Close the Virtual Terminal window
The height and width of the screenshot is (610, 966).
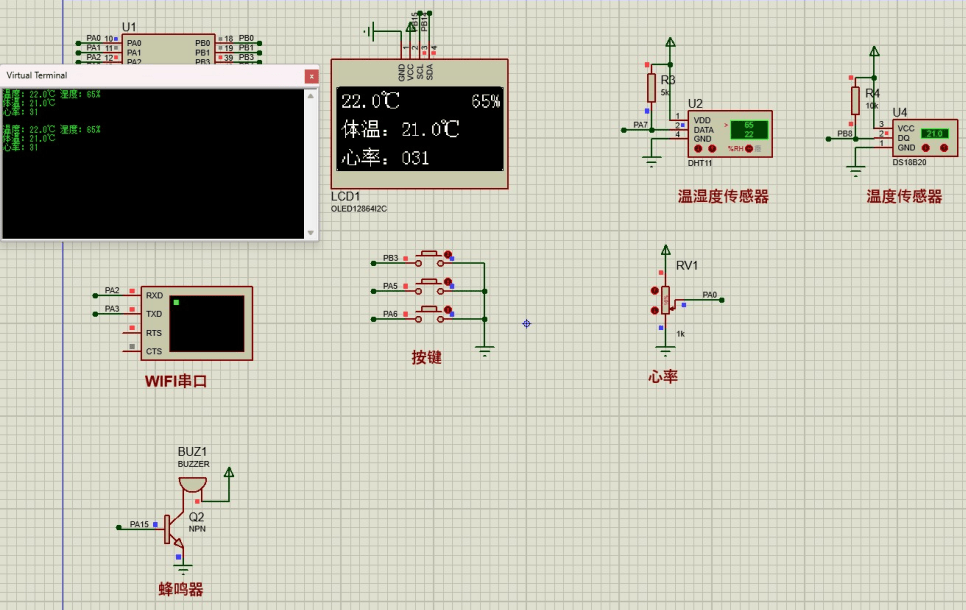[x=310, y=75]
